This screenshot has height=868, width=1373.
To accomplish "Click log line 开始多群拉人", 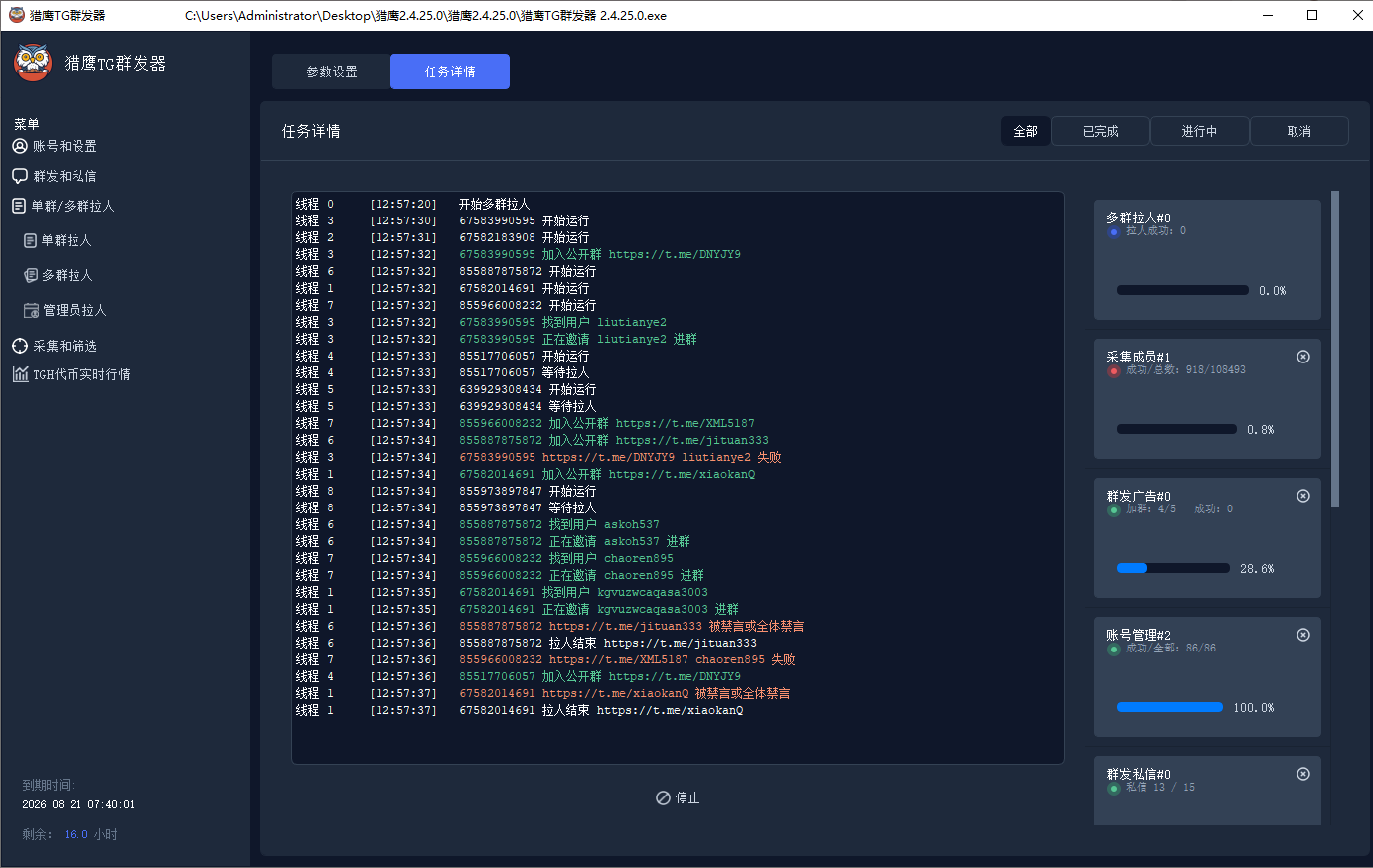I will 495,204.
